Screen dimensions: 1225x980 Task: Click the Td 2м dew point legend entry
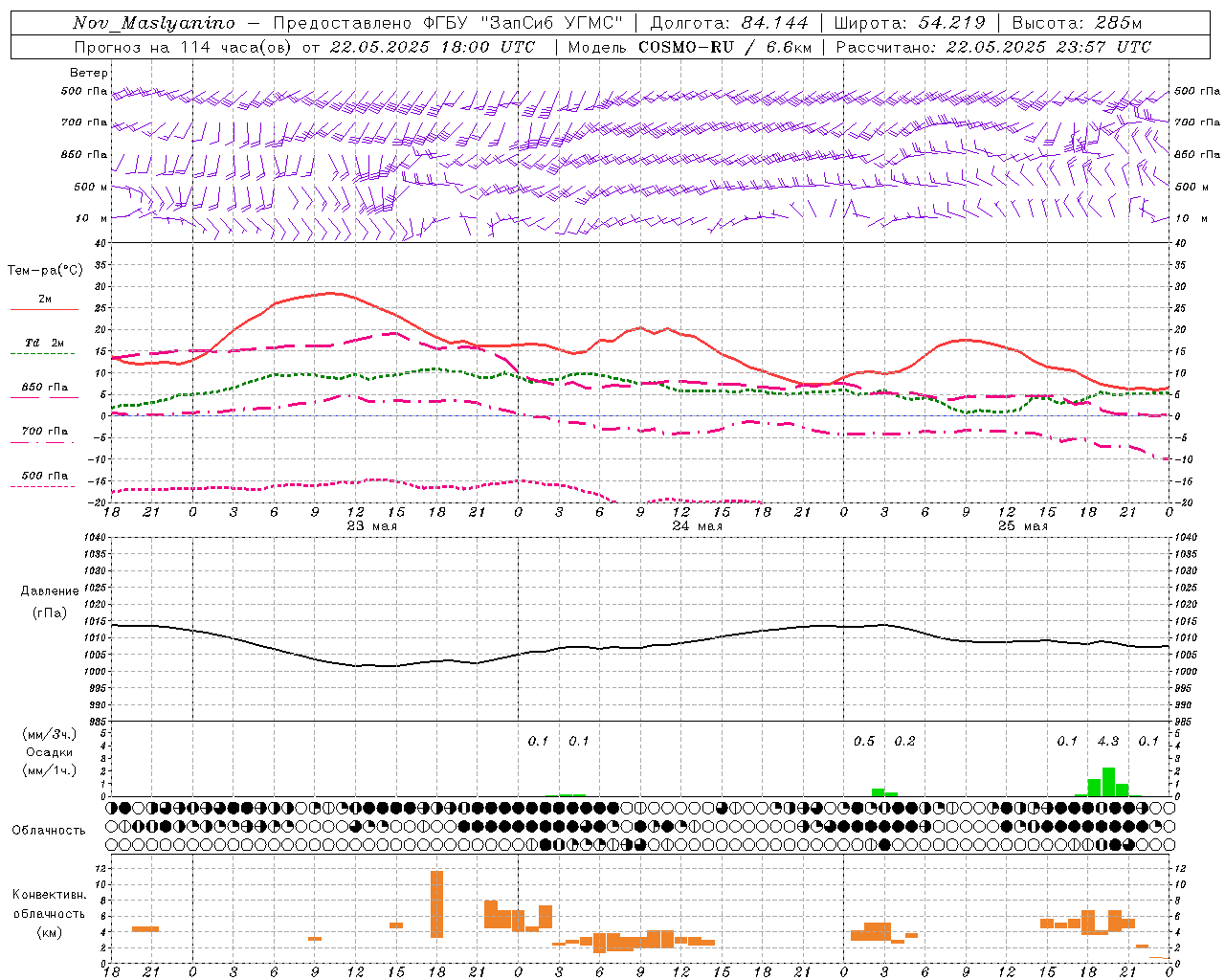[x=44, y=343]
